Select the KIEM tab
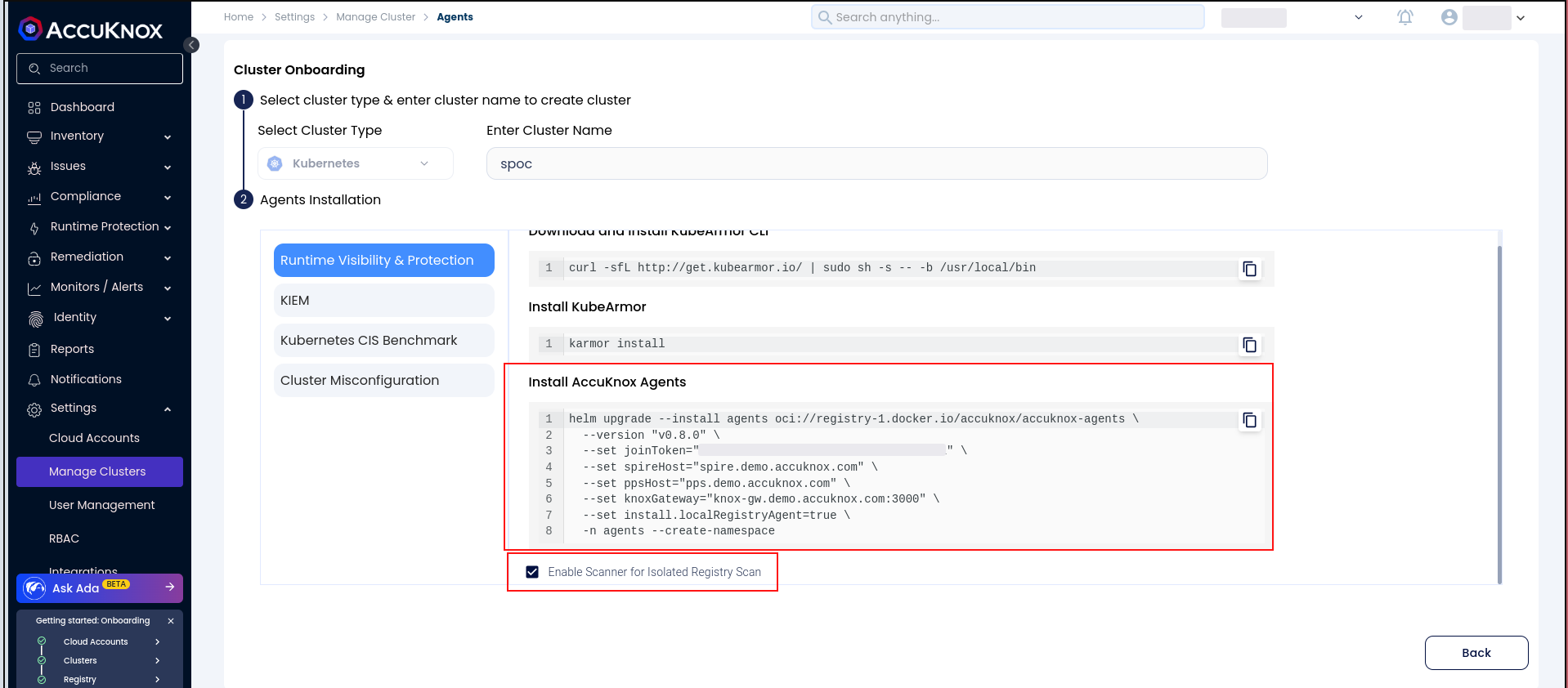This screenshot has width=1568, height=688. pyautogui.click(x=384, y=301)
